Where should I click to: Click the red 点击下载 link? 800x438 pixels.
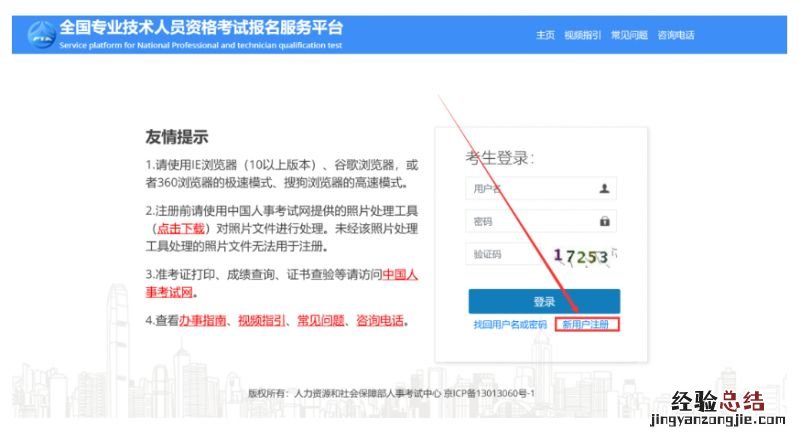click(x=181, y=228)
